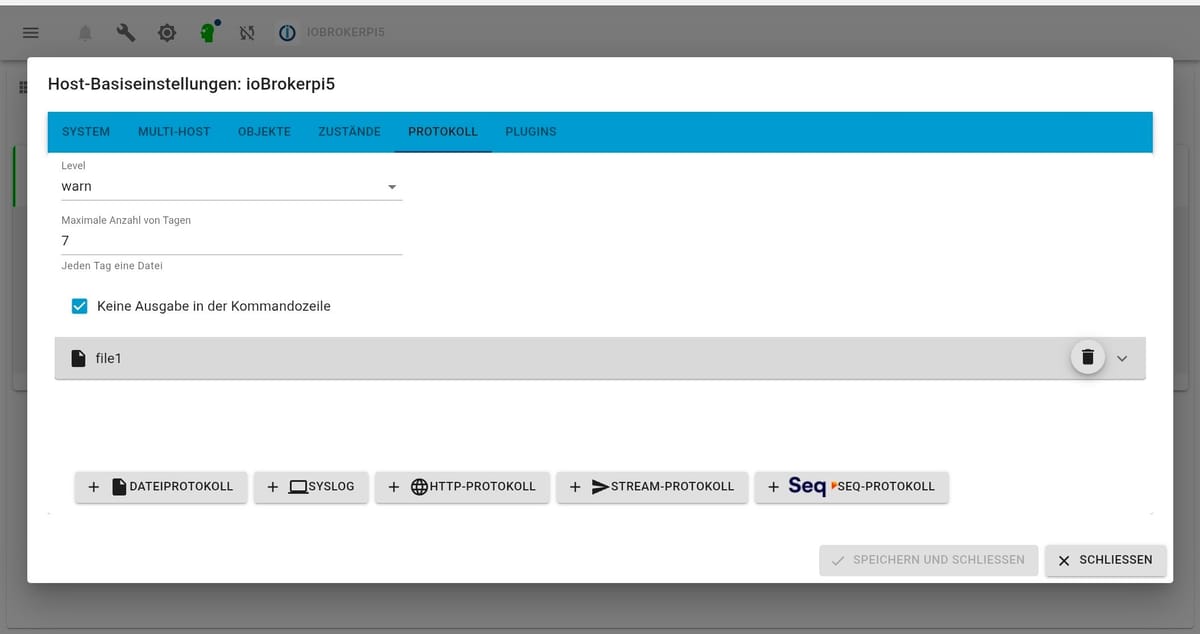Add a STREAM-PROTOKOLL entry

(x=652, y=487)
